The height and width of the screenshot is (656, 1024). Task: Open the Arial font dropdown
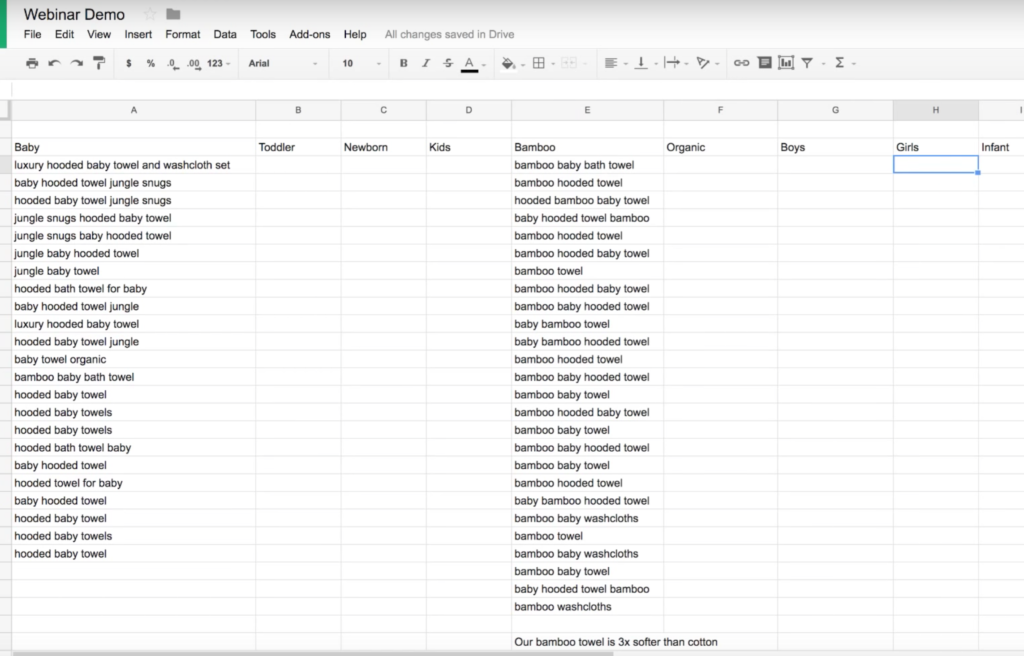(x=283, y=63)
